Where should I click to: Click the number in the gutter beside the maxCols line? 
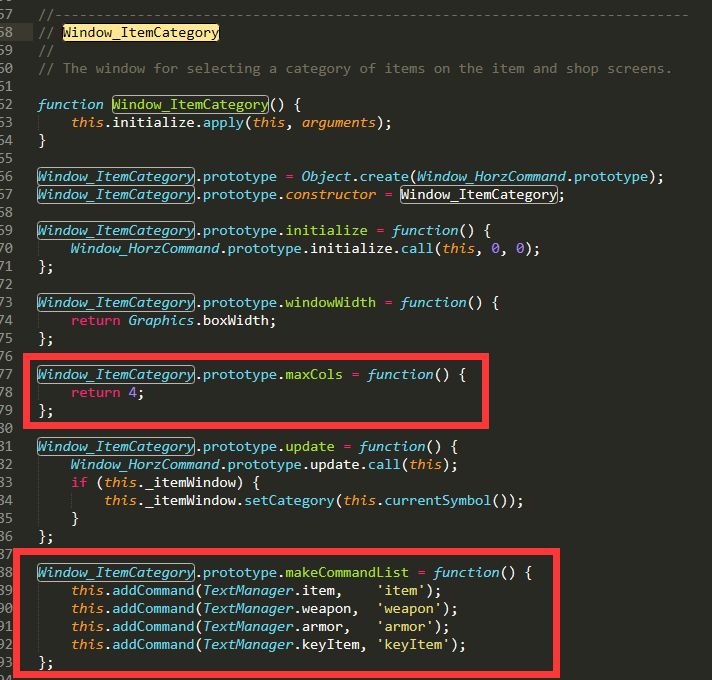point(6,374)
